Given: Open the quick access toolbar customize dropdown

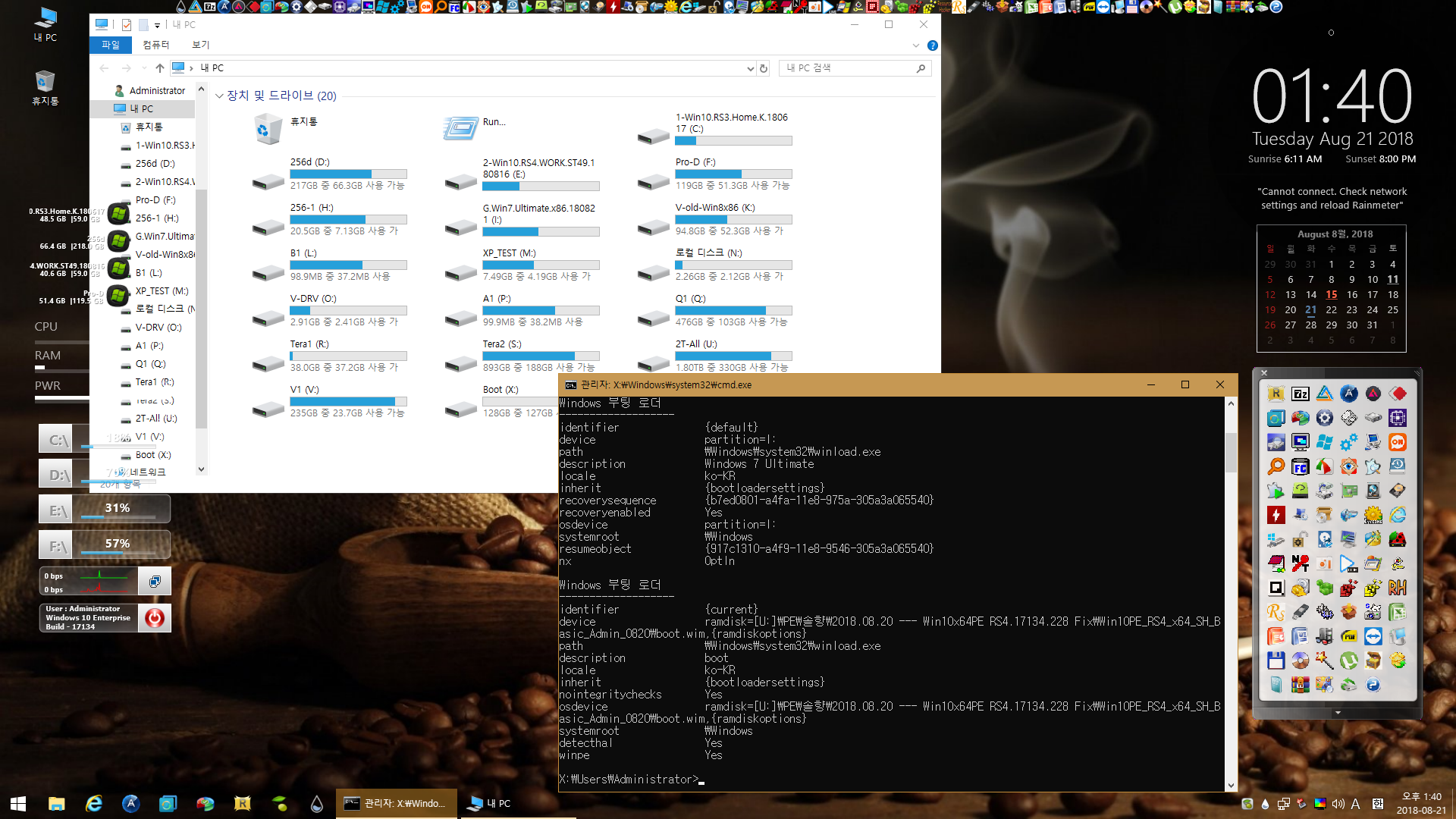Looking at the screenshot, I should 157,25.
